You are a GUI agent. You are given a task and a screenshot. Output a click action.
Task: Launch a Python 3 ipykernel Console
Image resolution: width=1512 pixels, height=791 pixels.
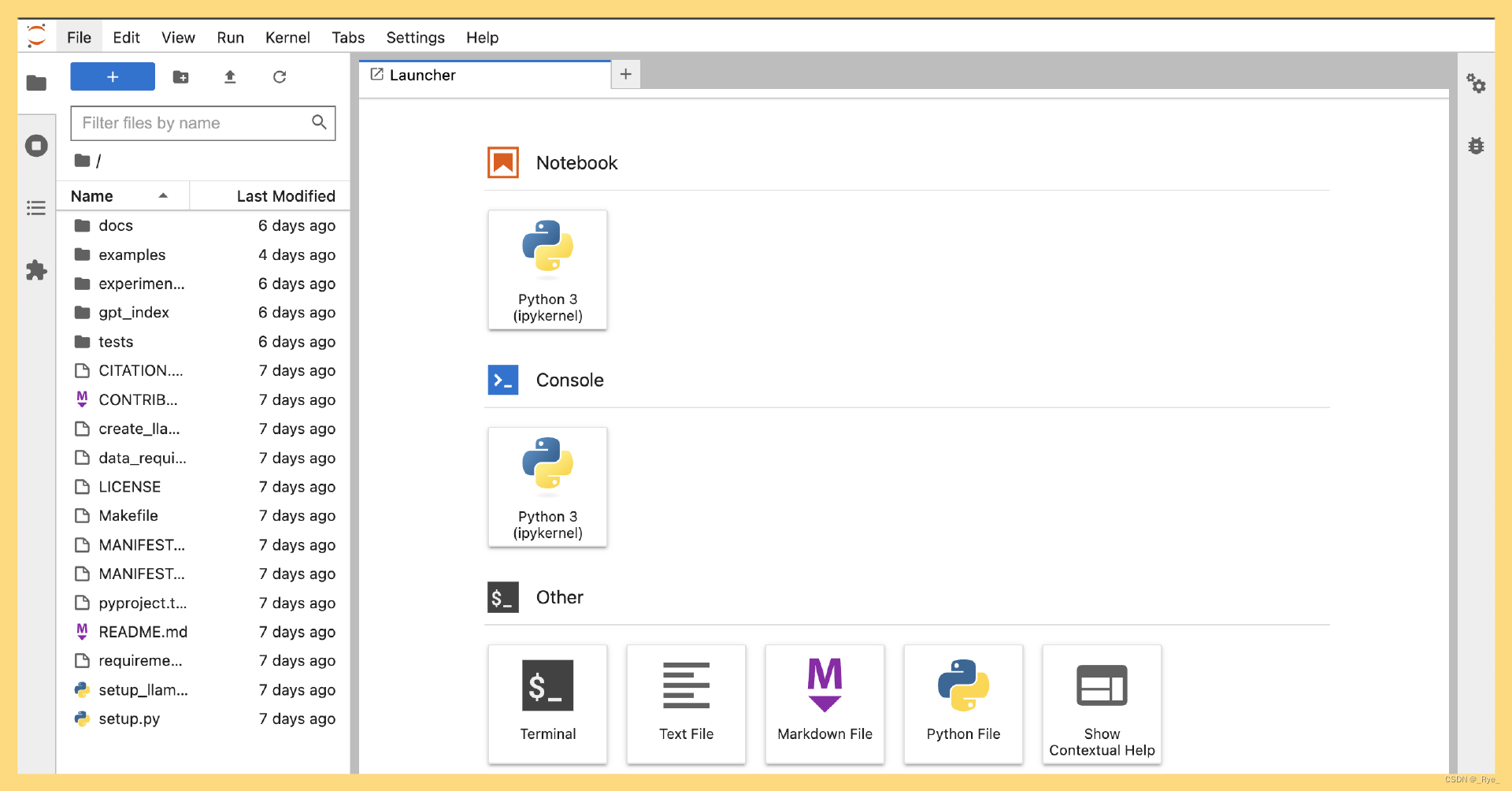548,487
